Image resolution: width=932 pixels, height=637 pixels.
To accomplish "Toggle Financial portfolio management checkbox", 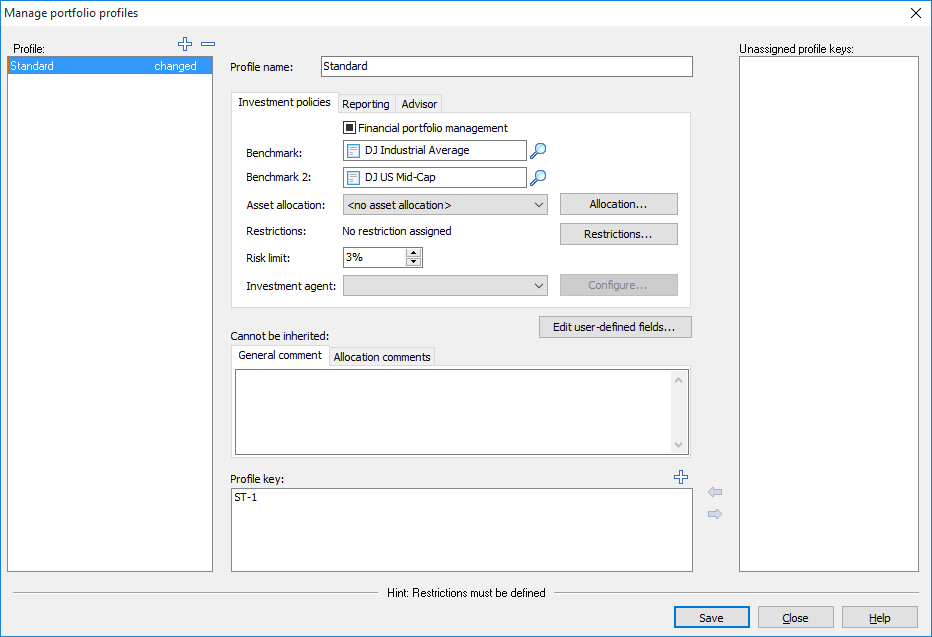I will tap(349, 128).
